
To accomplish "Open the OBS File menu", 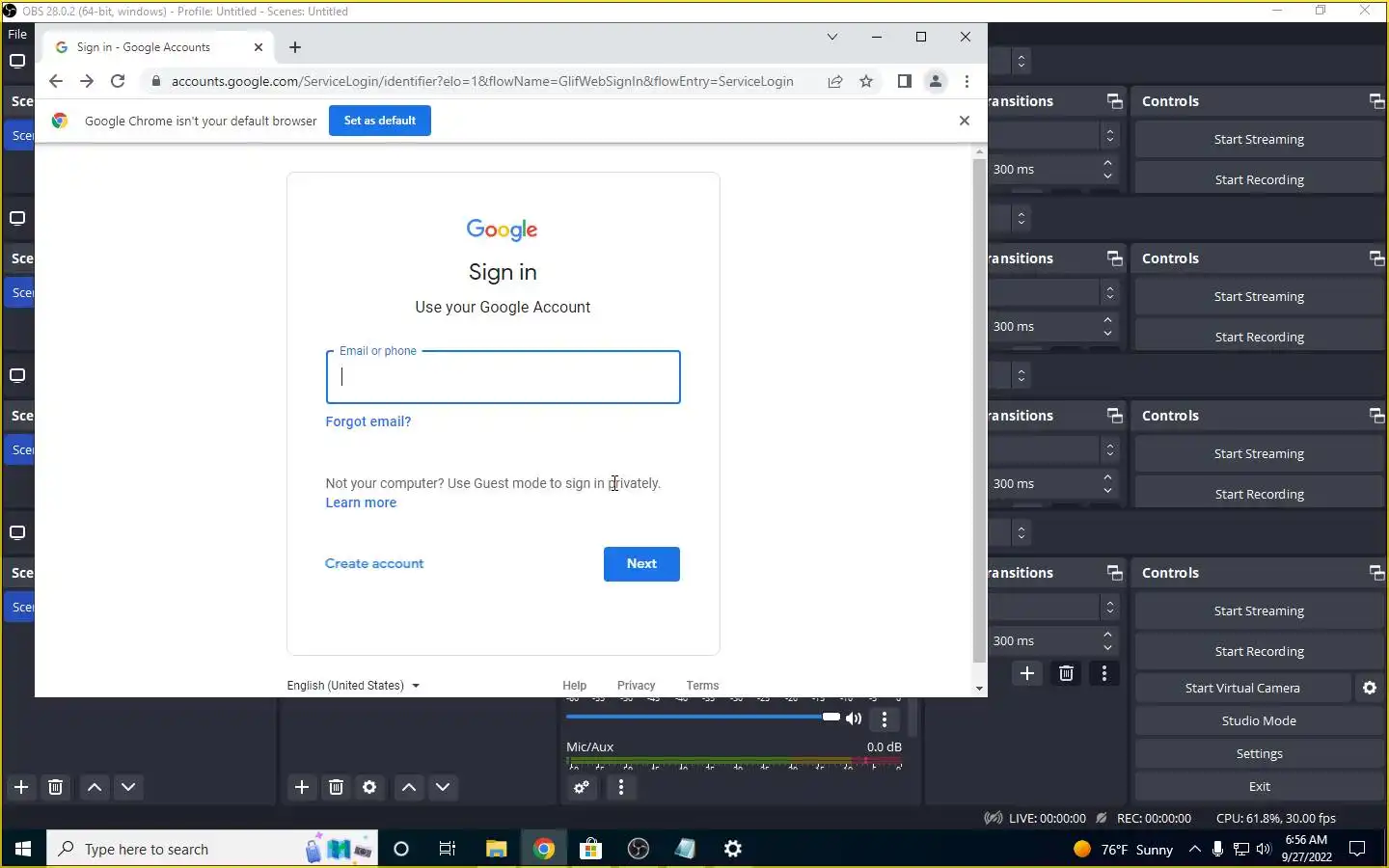I will tap(17, 34).
